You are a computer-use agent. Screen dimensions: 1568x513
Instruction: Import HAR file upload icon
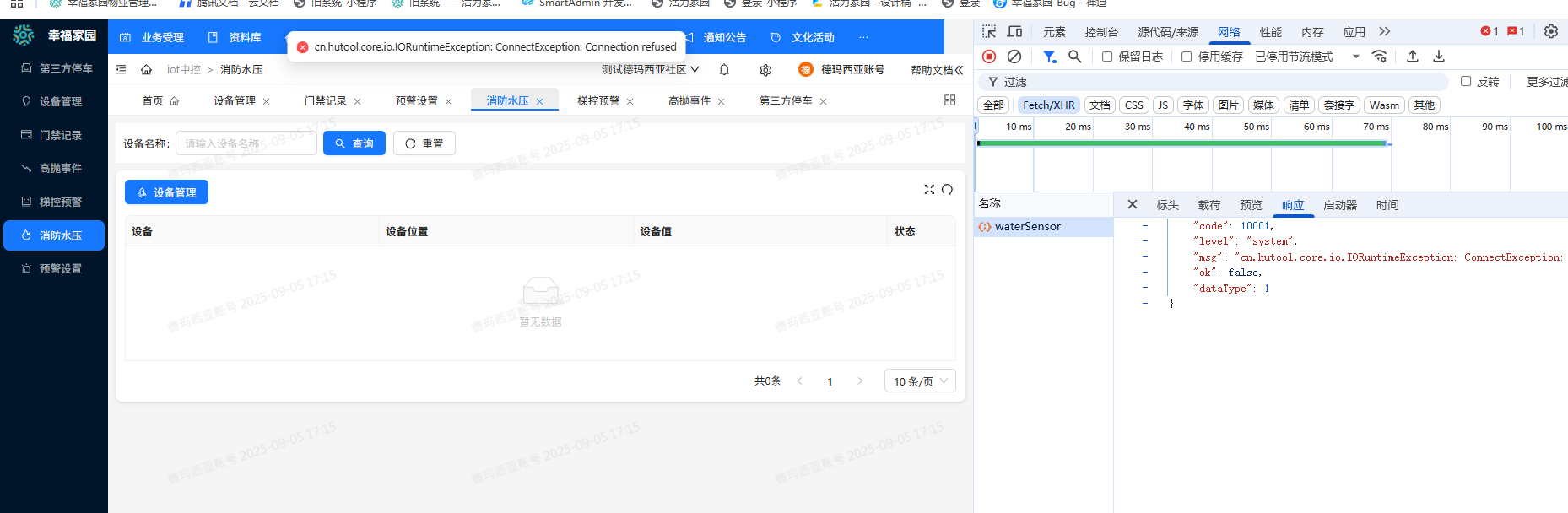click(1413, 57)
